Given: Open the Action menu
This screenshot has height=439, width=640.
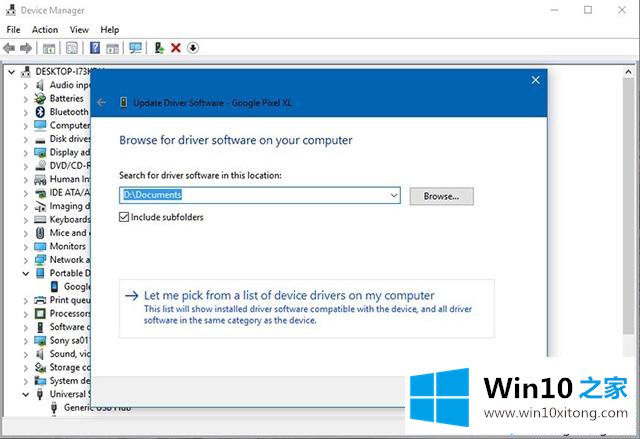Looking at the screenshot, I should (x=45, y=30).
